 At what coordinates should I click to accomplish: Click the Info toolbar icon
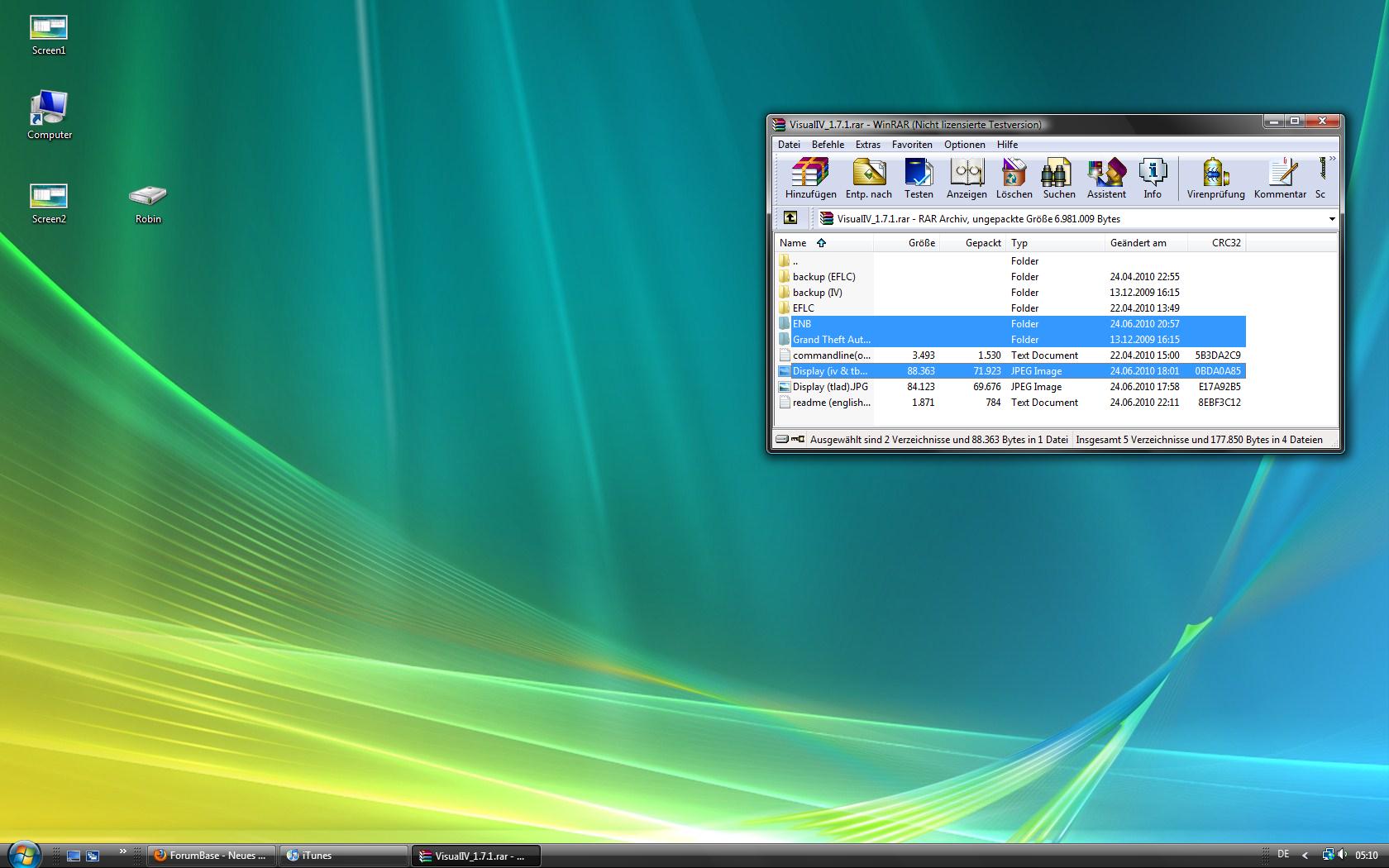(x=1153, y=179)
